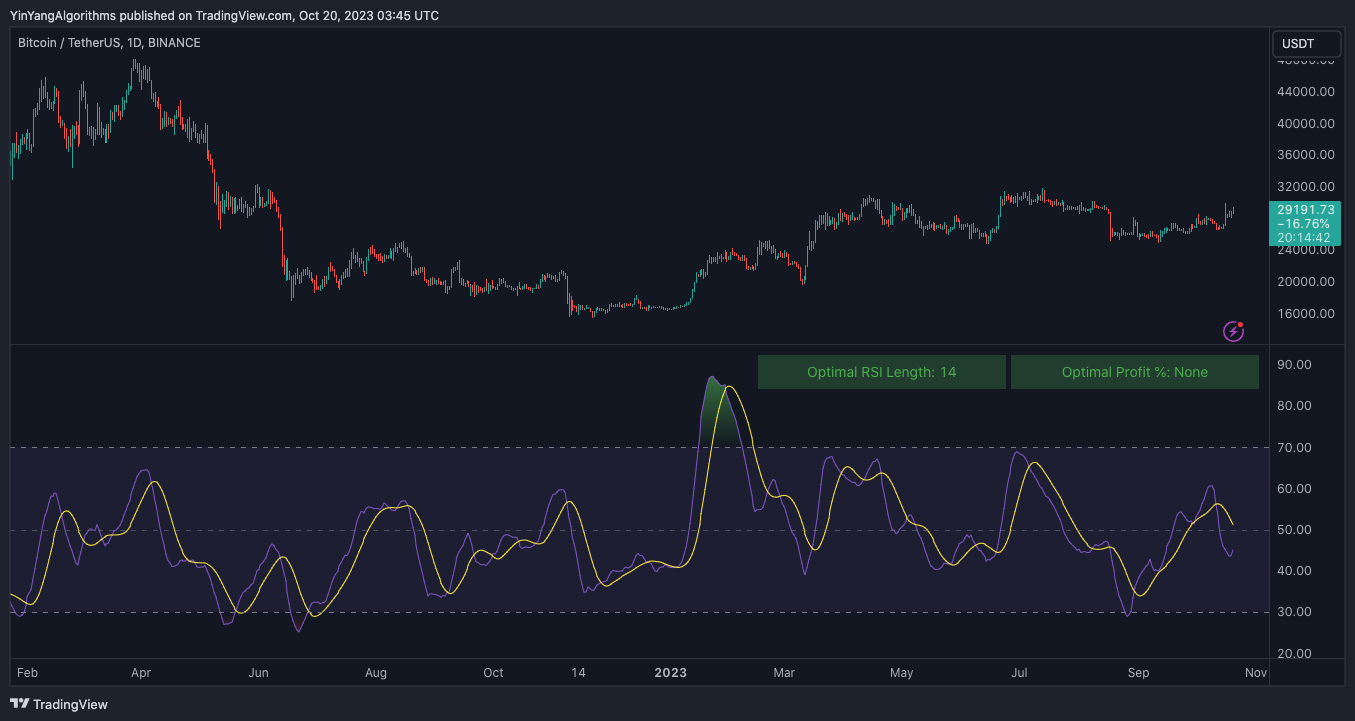Click the 90.00 RSI axis label
The height and width of the screenshot is (721, 1355).
1296,365
